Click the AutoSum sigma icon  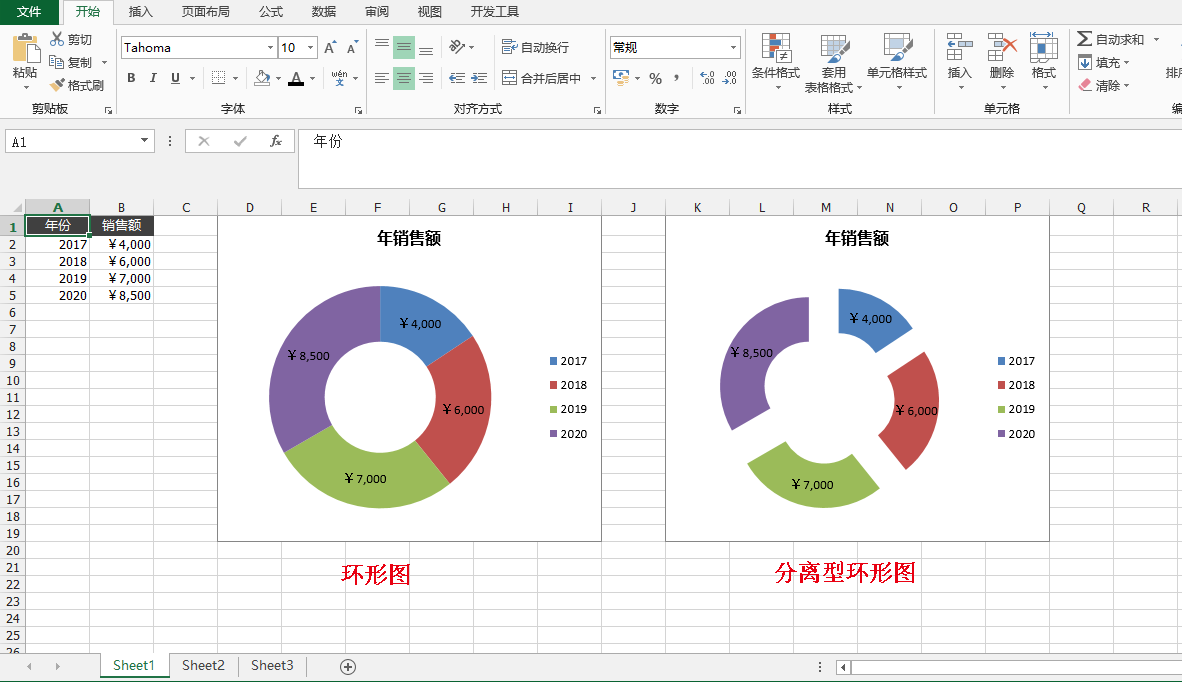[1084, 38]
